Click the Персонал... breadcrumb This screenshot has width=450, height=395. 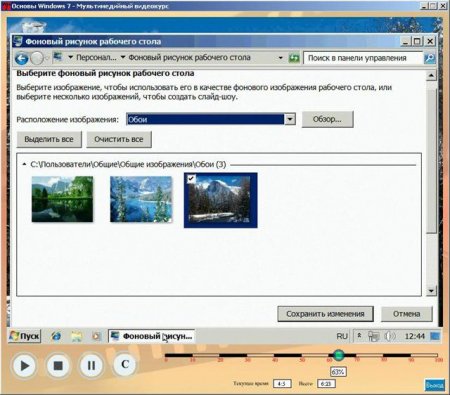tap(96, 57)
